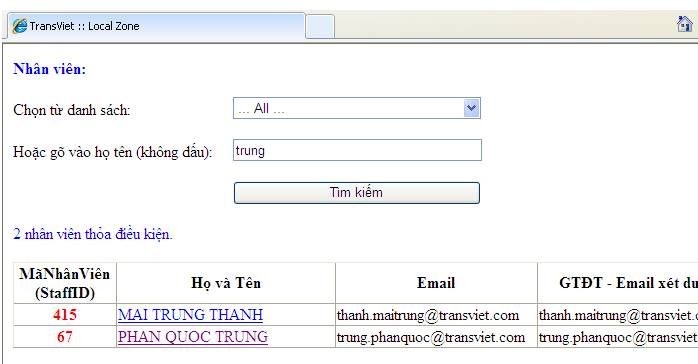Open the 'Chọn từ danh sách' All dropdown
This screenshot has height=364, width=698.
pos(357,108)
